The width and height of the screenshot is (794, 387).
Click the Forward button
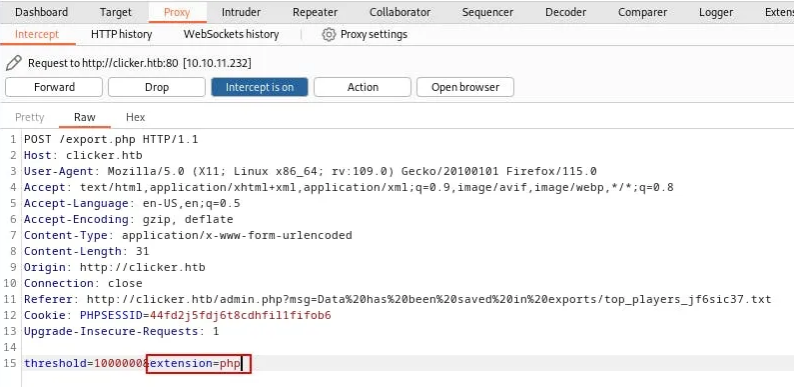[x=54, y=87]
